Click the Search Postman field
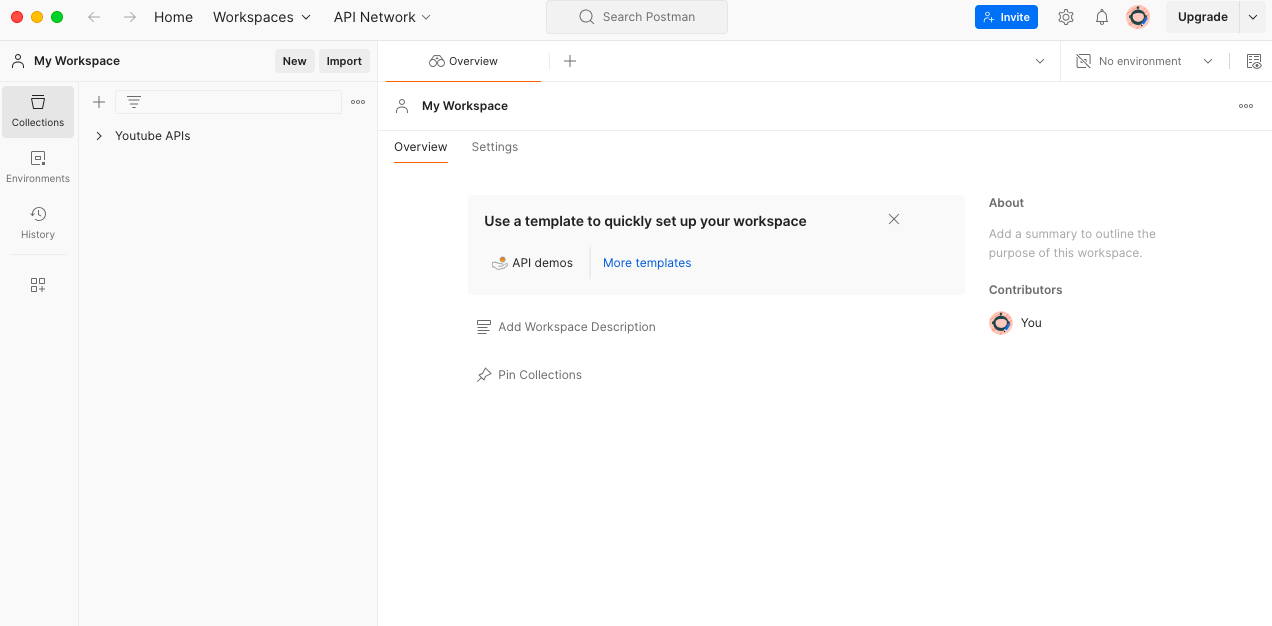This screenshot has height=626, width=1272. [x=637, y=17]
